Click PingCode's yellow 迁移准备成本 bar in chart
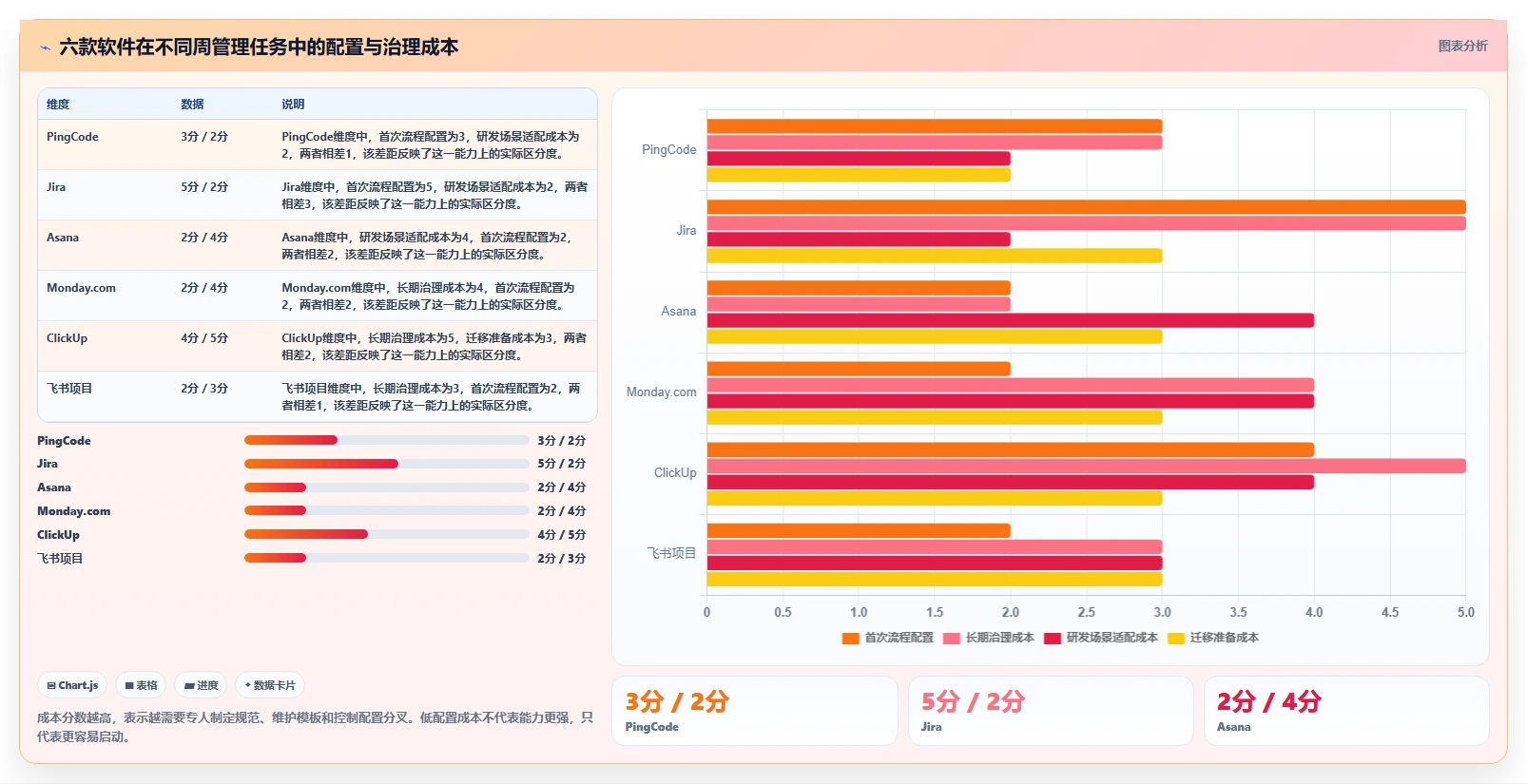 [859, 175]
